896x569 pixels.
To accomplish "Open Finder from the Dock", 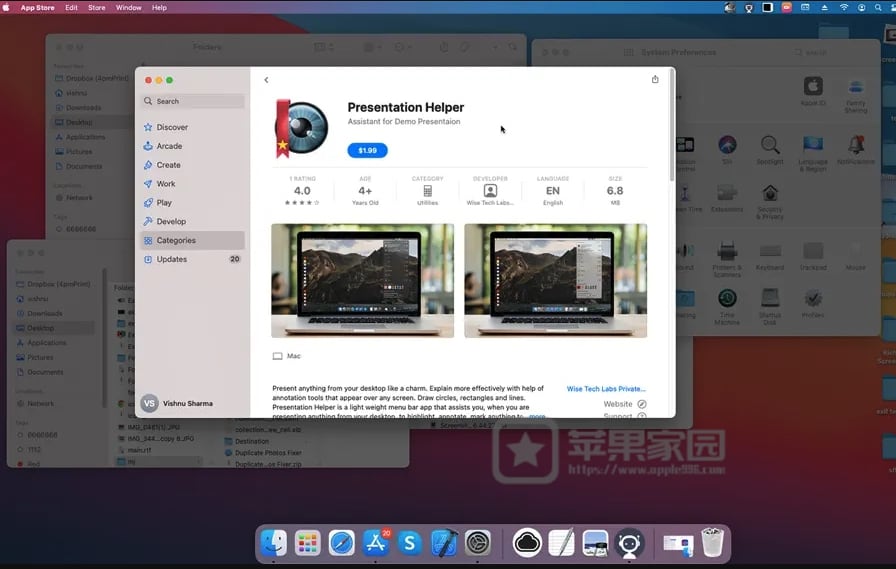I will click(274, 543).
